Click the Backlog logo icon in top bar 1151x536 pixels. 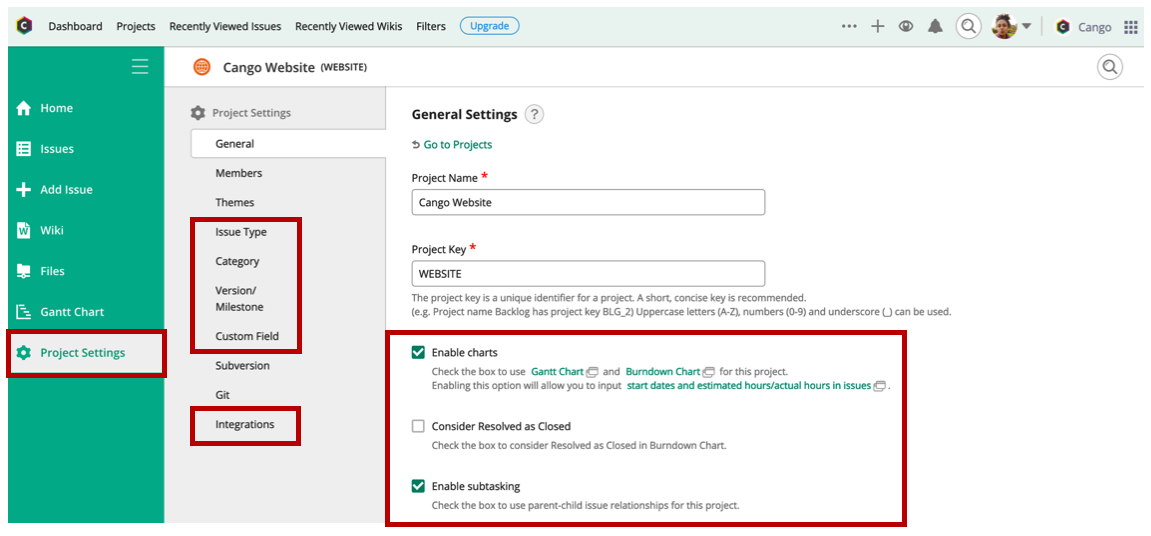pyautogui.click(x=24, y=26)
